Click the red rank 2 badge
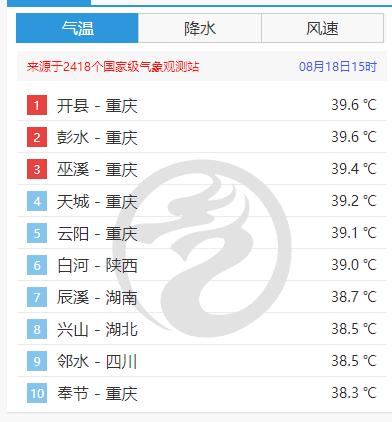The image size is (392, 422). pyautogui.click(x=37, y=137)
